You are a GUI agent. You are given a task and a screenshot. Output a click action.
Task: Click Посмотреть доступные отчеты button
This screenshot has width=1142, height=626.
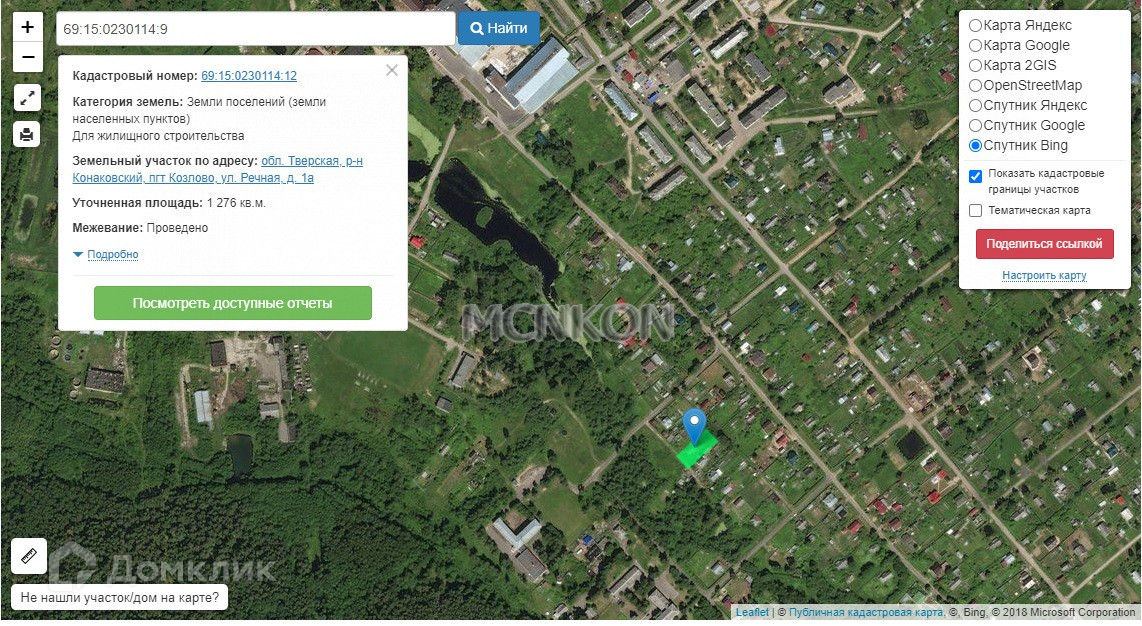click(x=232, y=303)
